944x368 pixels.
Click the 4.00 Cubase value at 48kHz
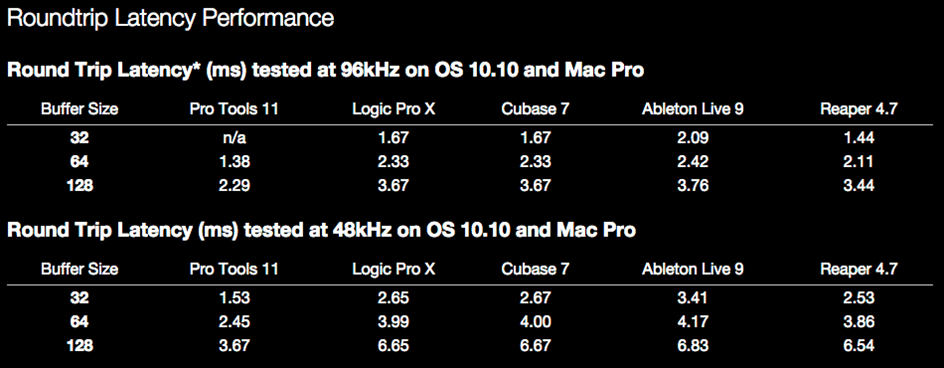pyautogui.click(x=535, y=322)
